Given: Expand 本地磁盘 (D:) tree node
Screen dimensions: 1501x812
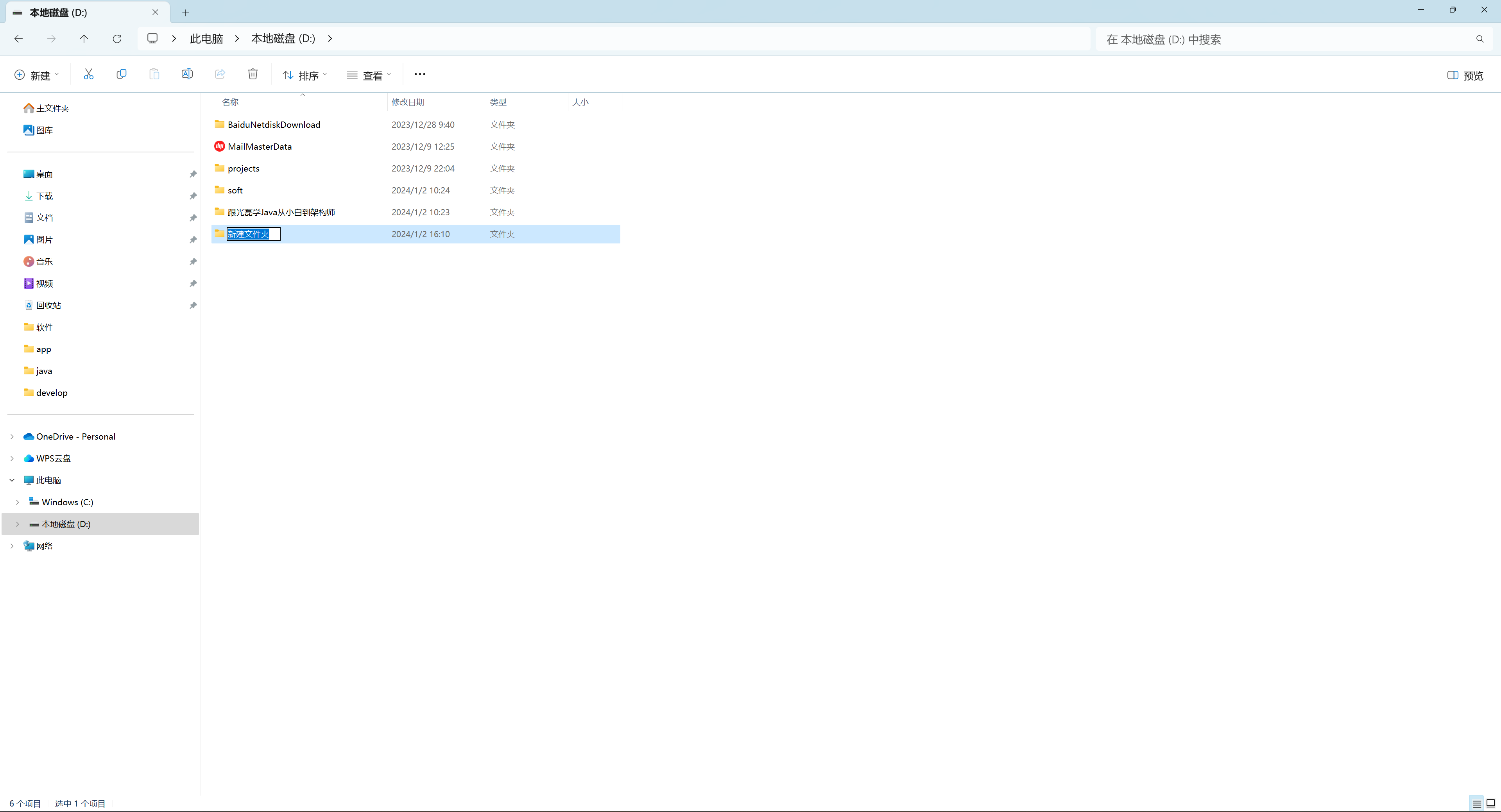Looking at the screenshot, I should pyautogui.click(x=18, y=524).
